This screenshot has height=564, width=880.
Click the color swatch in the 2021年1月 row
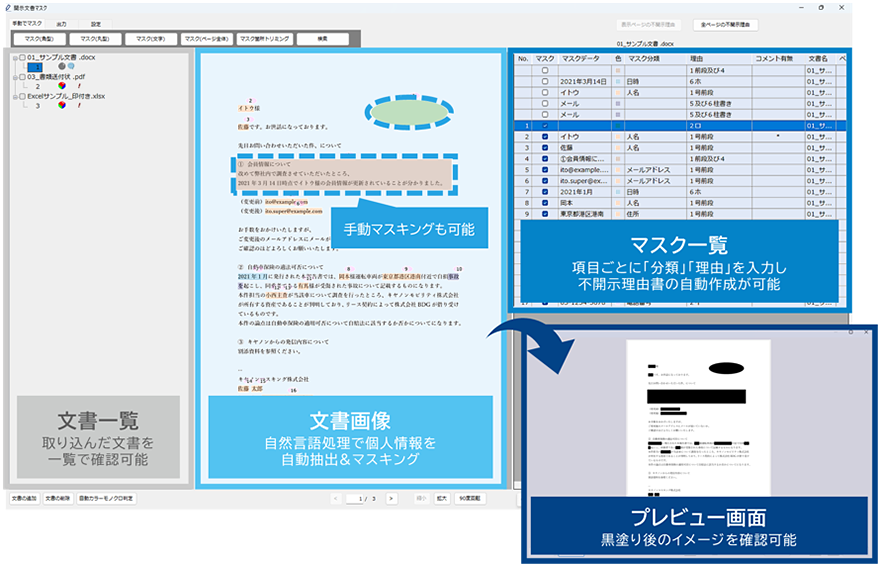coord(618,191)
